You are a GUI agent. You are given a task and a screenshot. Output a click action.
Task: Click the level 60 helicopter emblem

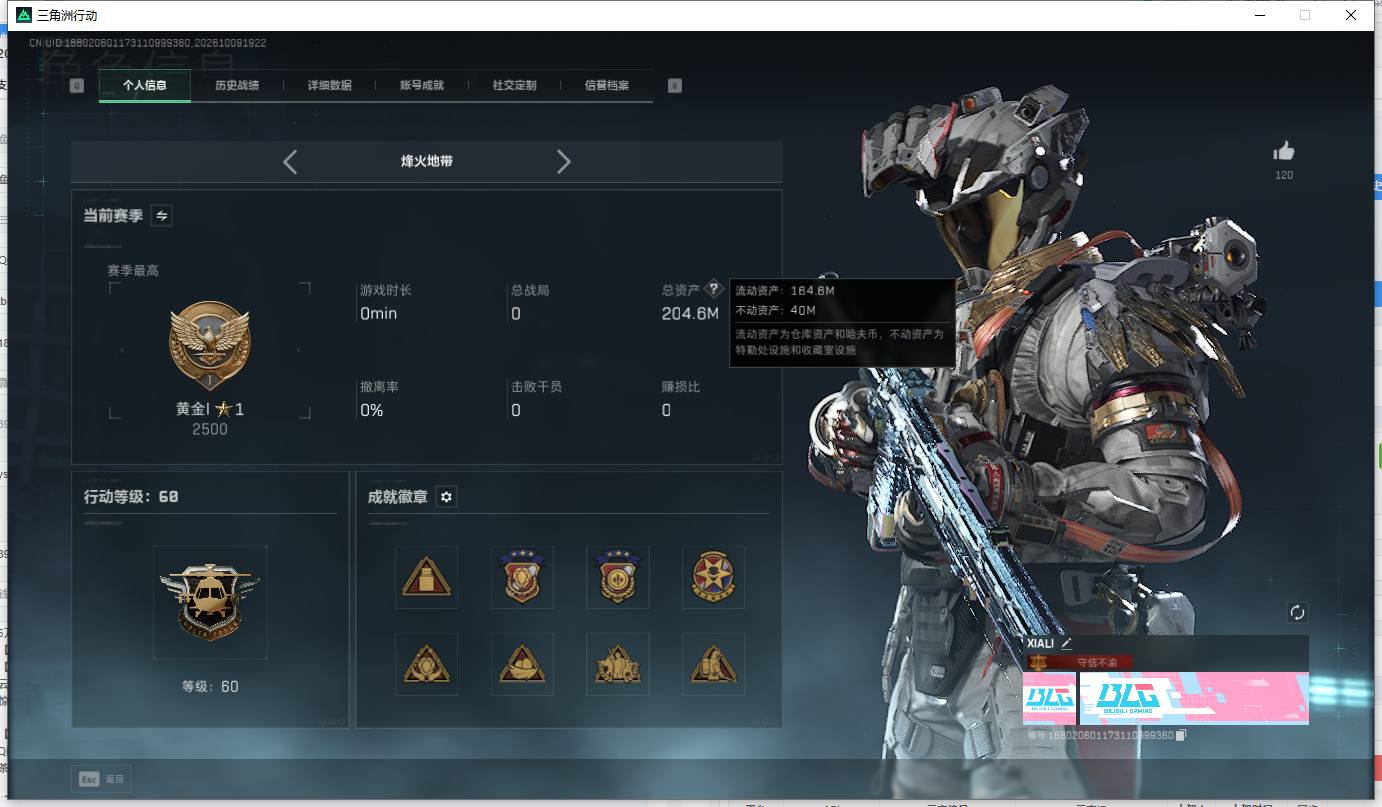[210, 602]
